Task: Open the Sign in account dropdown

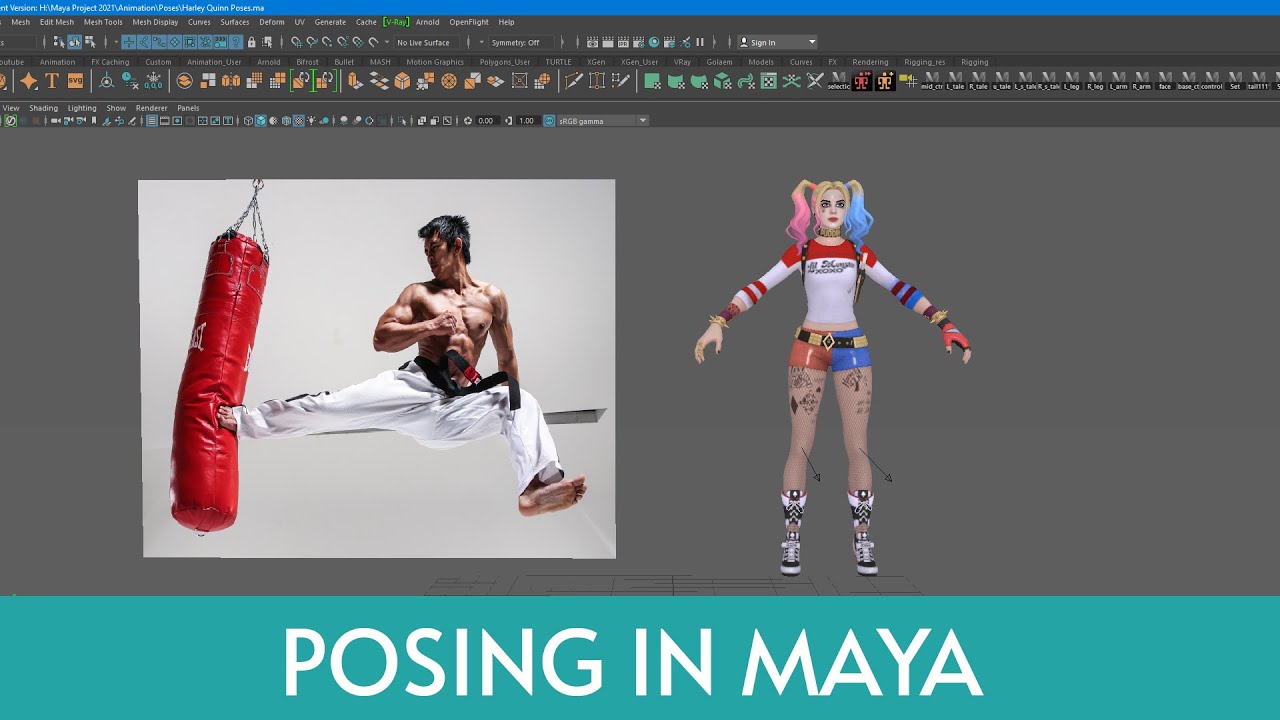Action: click(x=777, y=42)
